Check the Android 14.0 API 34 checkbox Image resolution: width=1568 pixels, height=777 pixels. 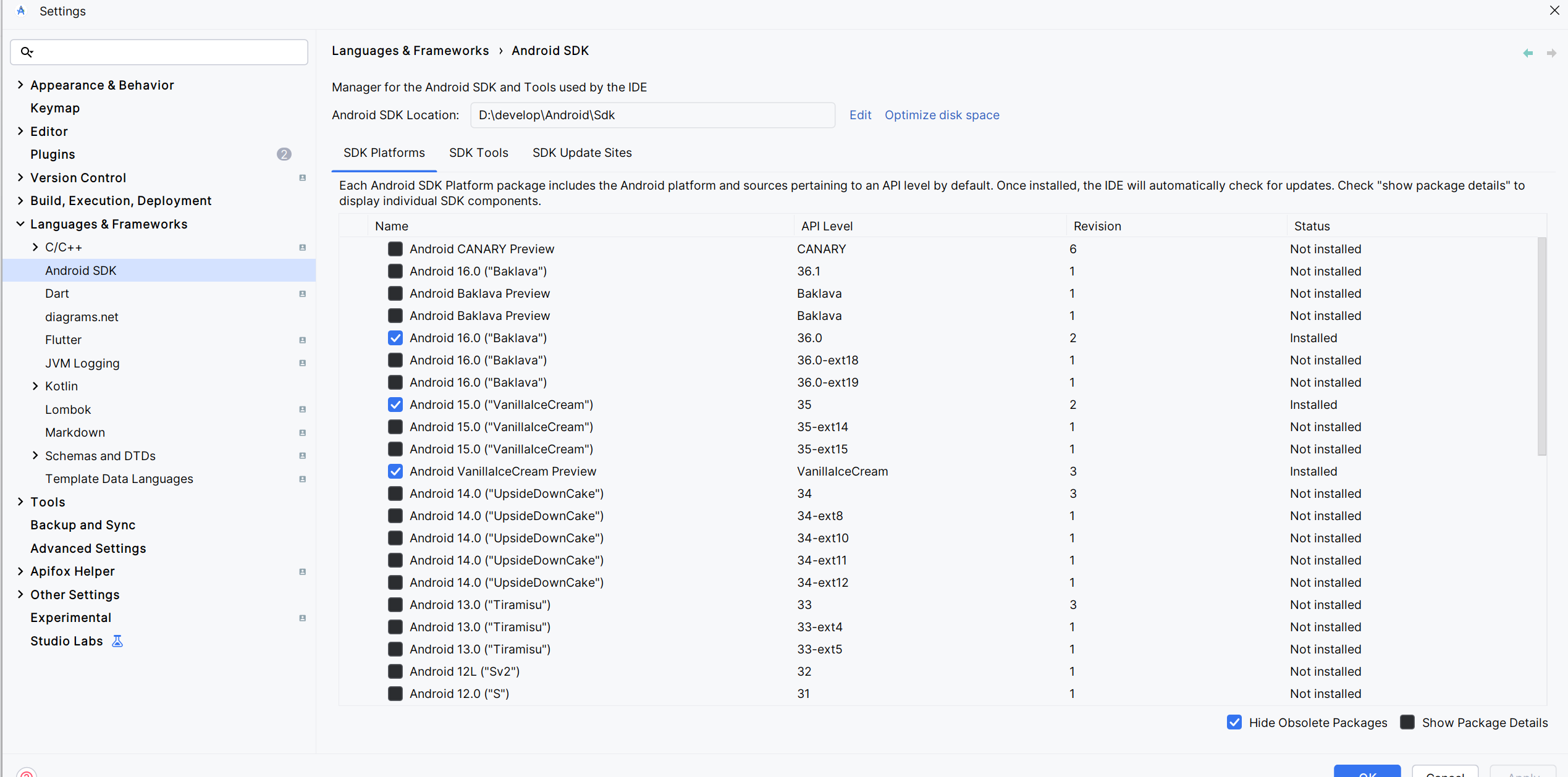(x=395, y=493)
